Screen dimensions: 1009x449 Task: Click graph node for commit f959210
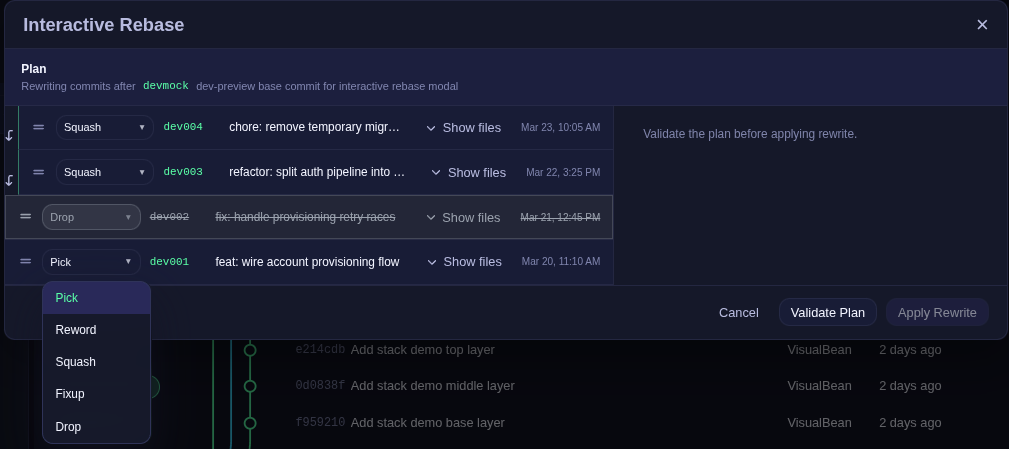(250, 423)
